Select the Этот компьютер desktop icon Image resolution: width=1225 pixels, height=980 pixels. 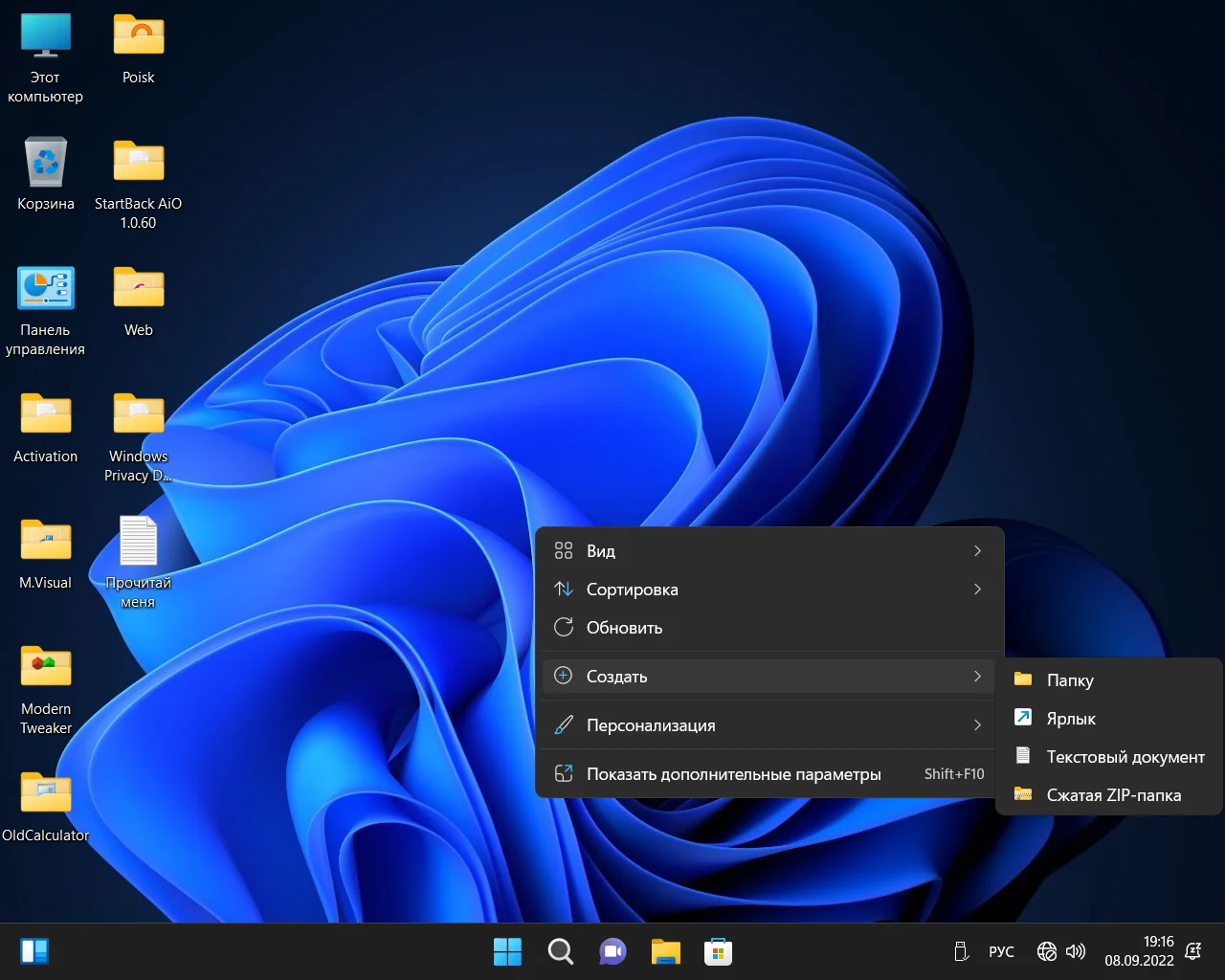(45, 36)
